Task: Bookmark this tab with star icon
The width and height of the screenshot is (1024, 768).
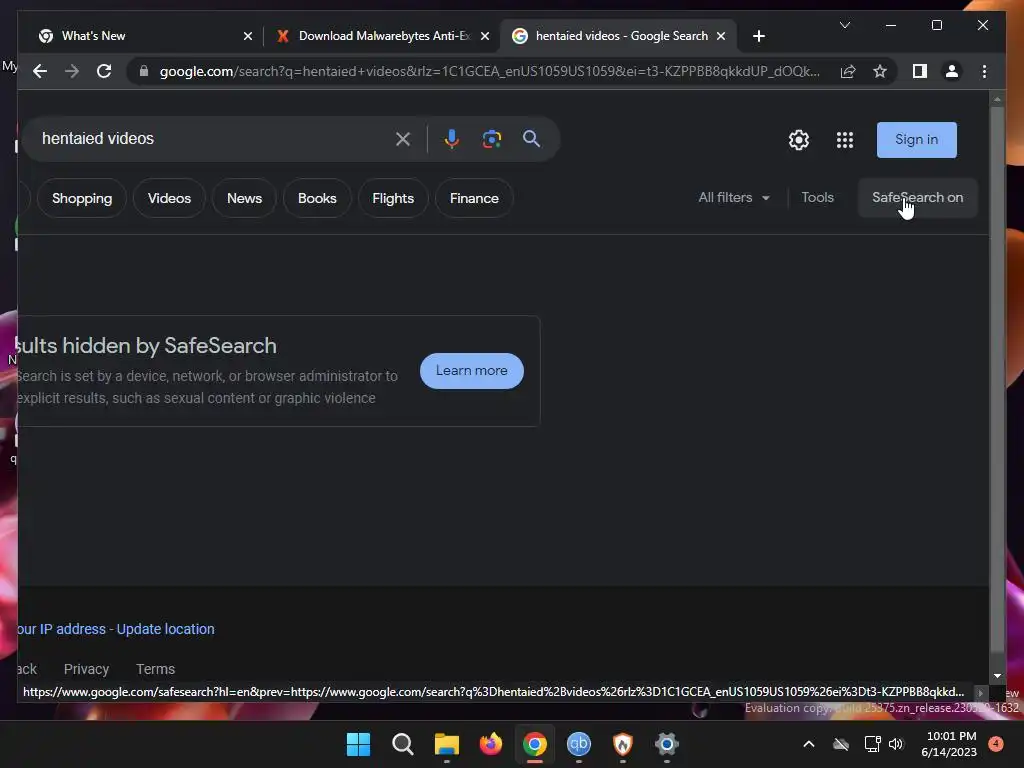Action: (x=880, y=71)
